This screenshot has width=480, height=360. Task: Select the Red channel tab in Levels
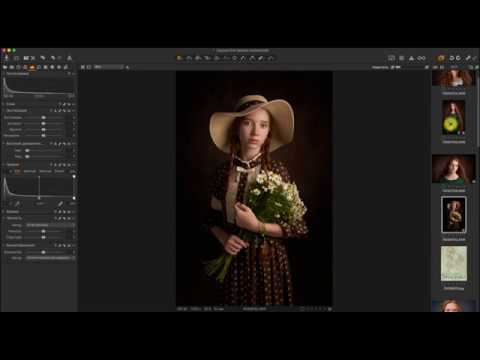(x=30, y=171)
